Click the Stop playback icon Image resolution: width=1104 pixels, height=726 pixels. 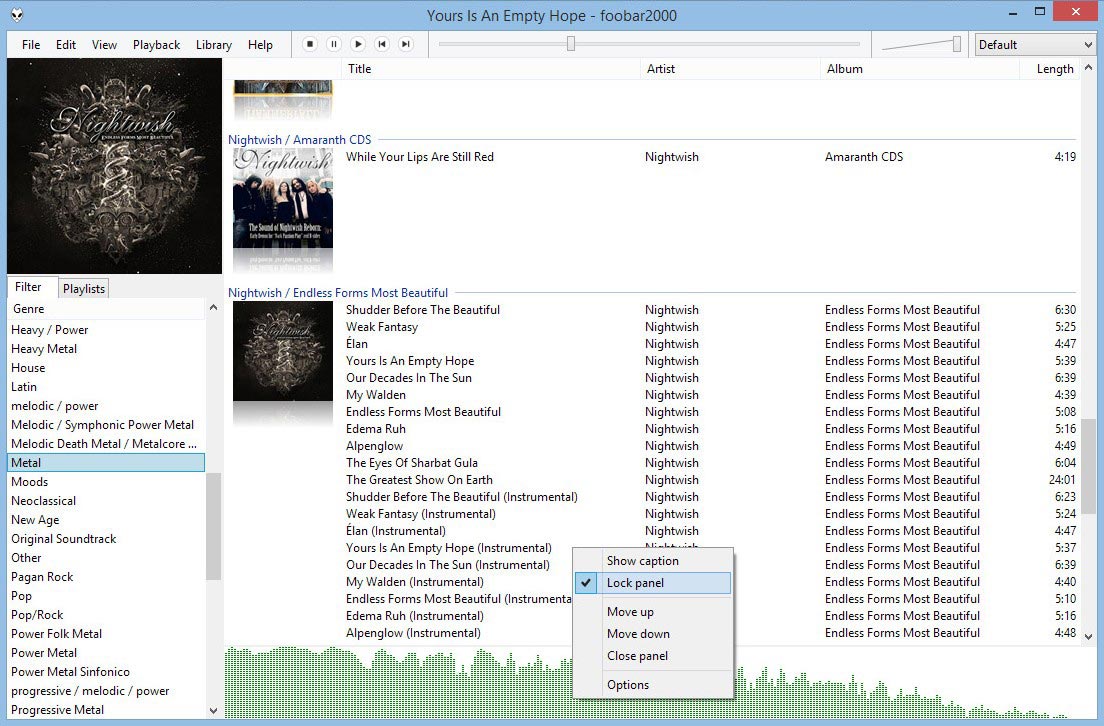[310, 44]
